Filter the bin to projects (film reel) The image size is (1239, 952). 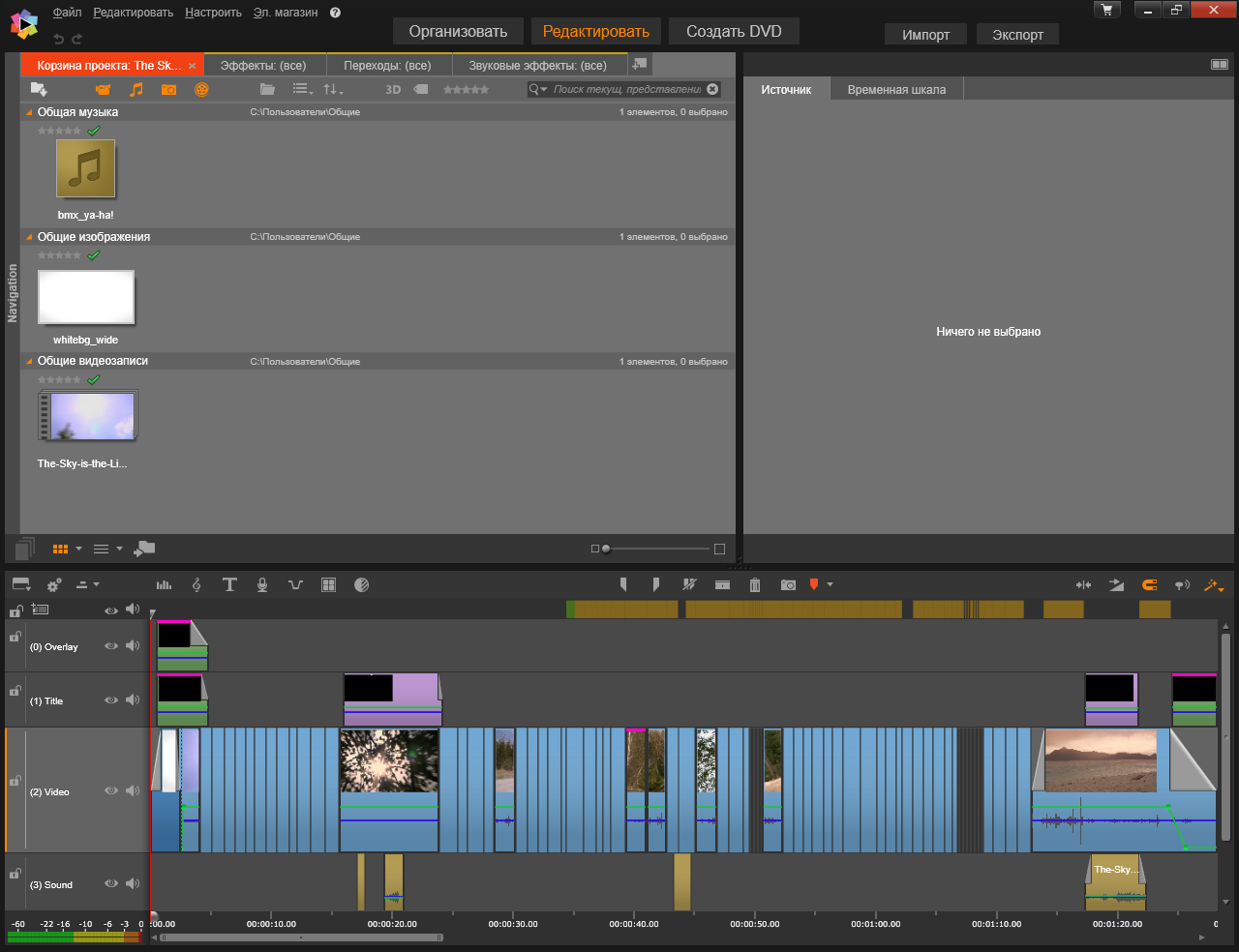[201, 89]
